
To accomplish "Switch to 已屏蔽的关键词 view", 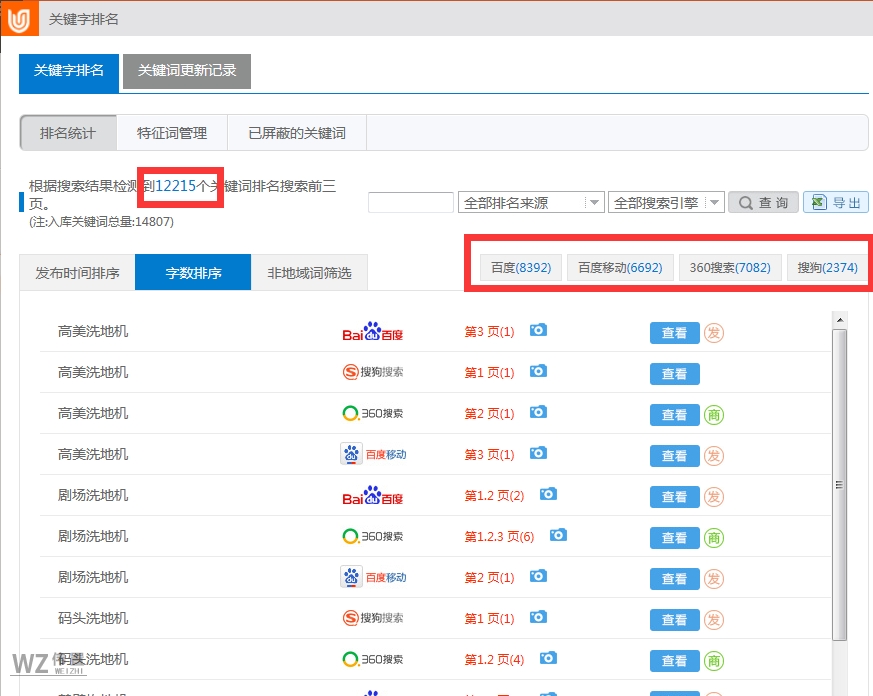I will point(297,132).
